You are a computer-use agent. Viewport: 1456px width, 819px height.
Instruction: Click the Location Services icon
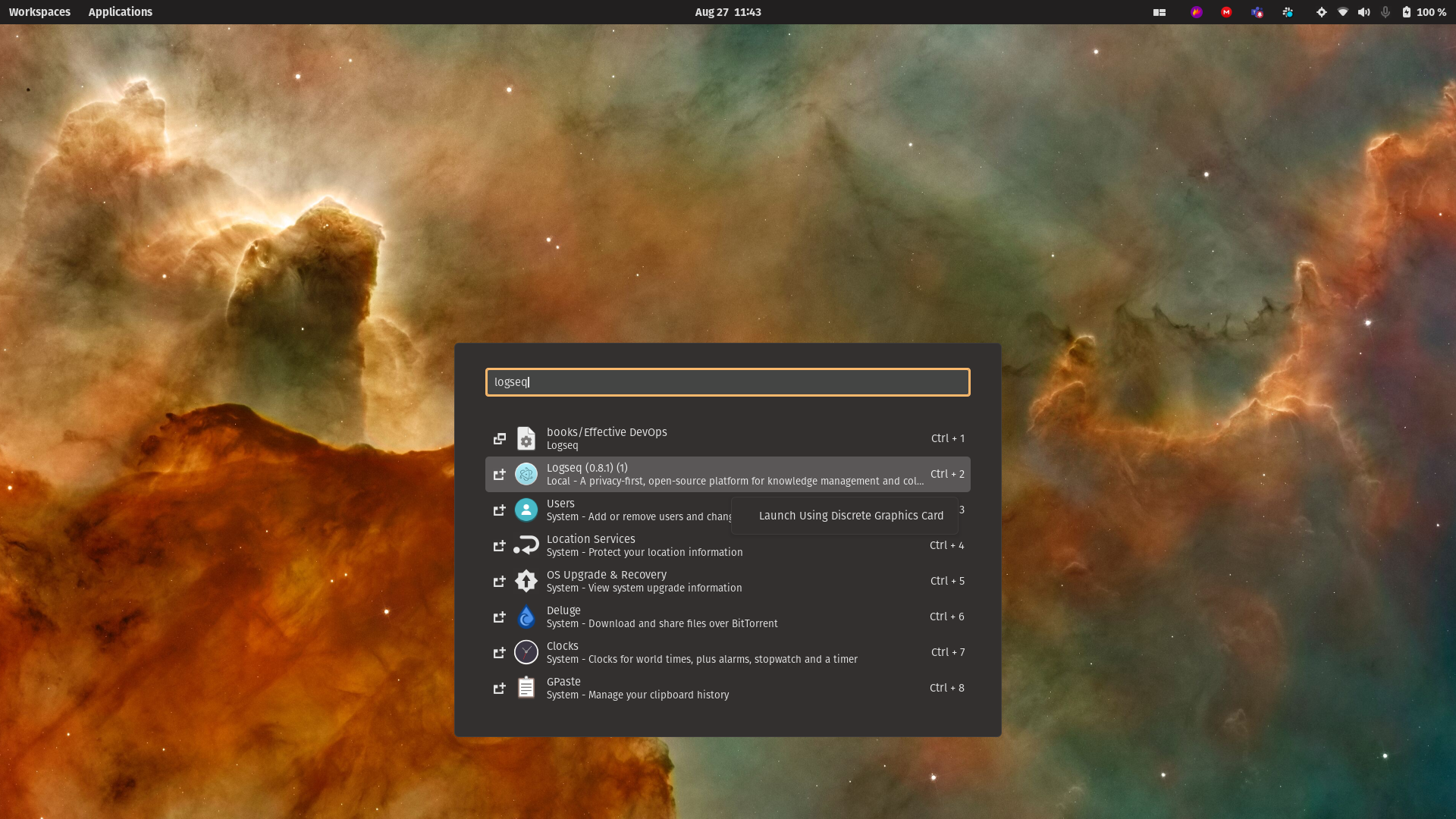pos(526,545)
